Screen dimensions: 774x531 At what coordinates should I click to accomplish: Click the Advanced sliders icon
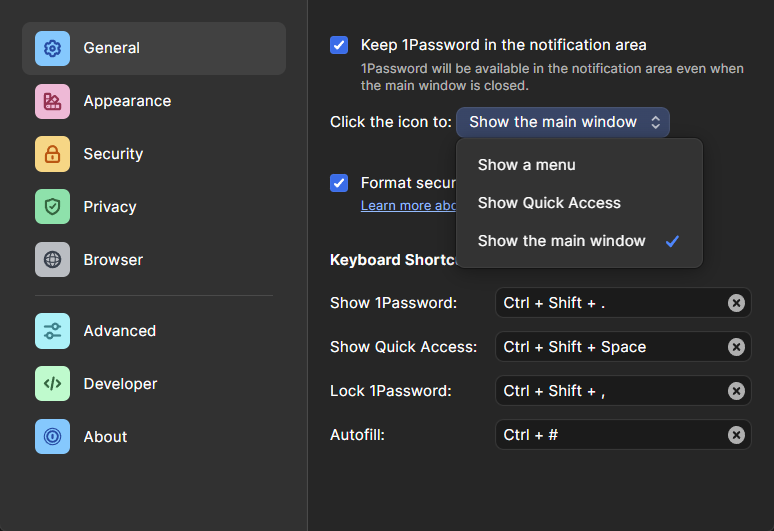pos(52,331)
